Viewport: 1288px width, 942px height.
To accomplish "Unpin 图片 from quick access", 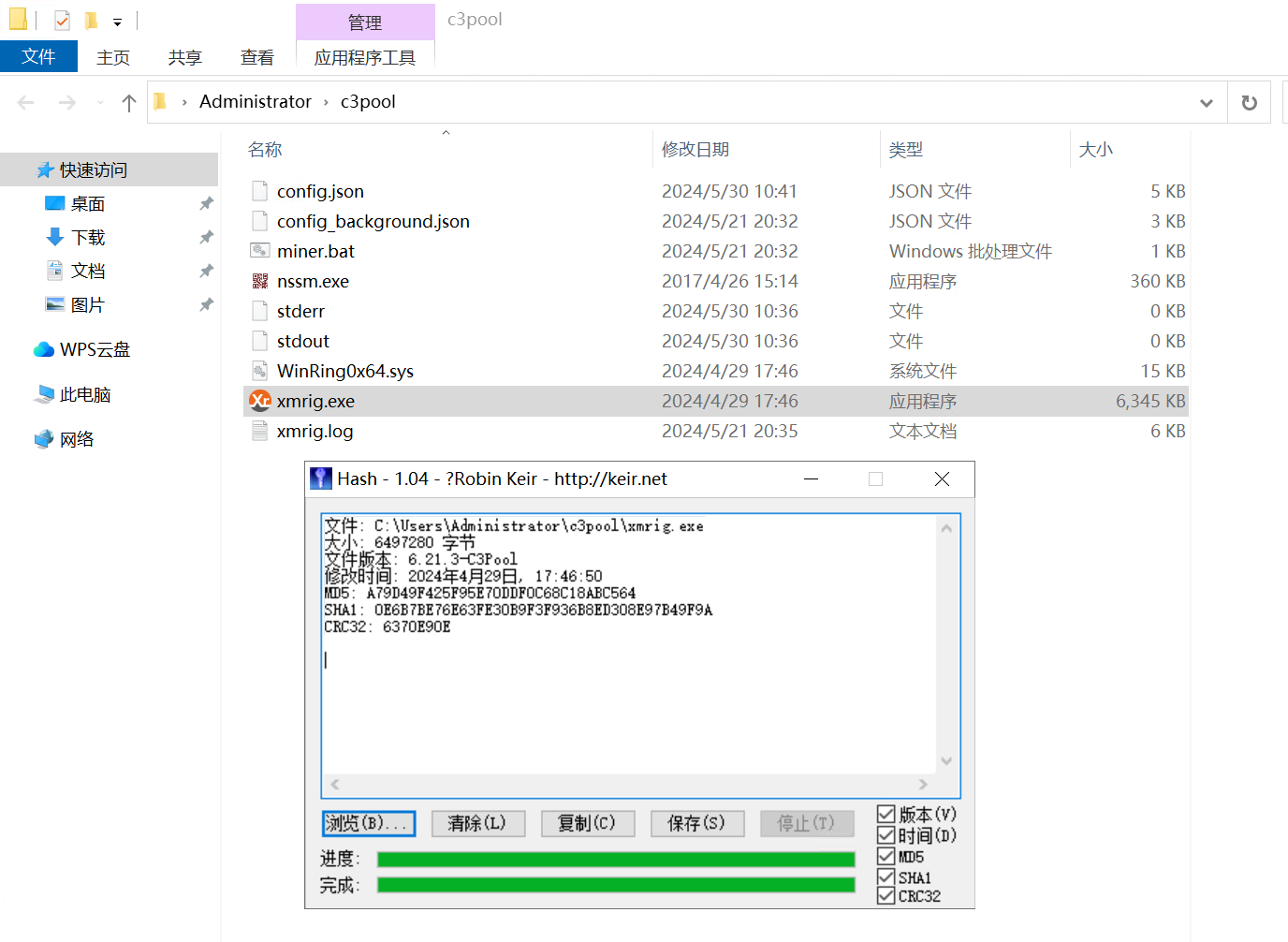I will point(206,304).
